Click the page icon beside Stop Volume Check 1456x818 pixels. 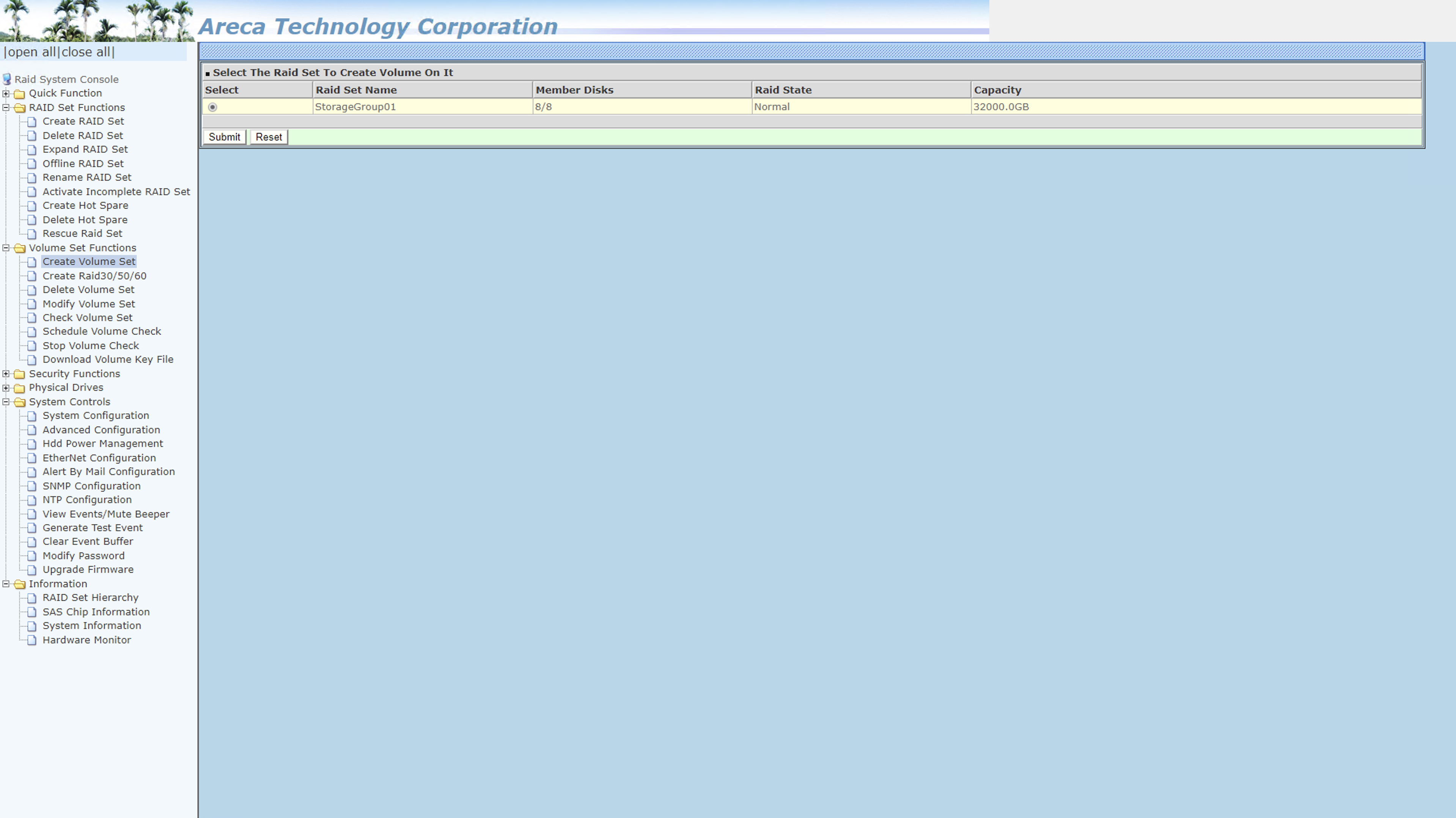coord(32,346)
